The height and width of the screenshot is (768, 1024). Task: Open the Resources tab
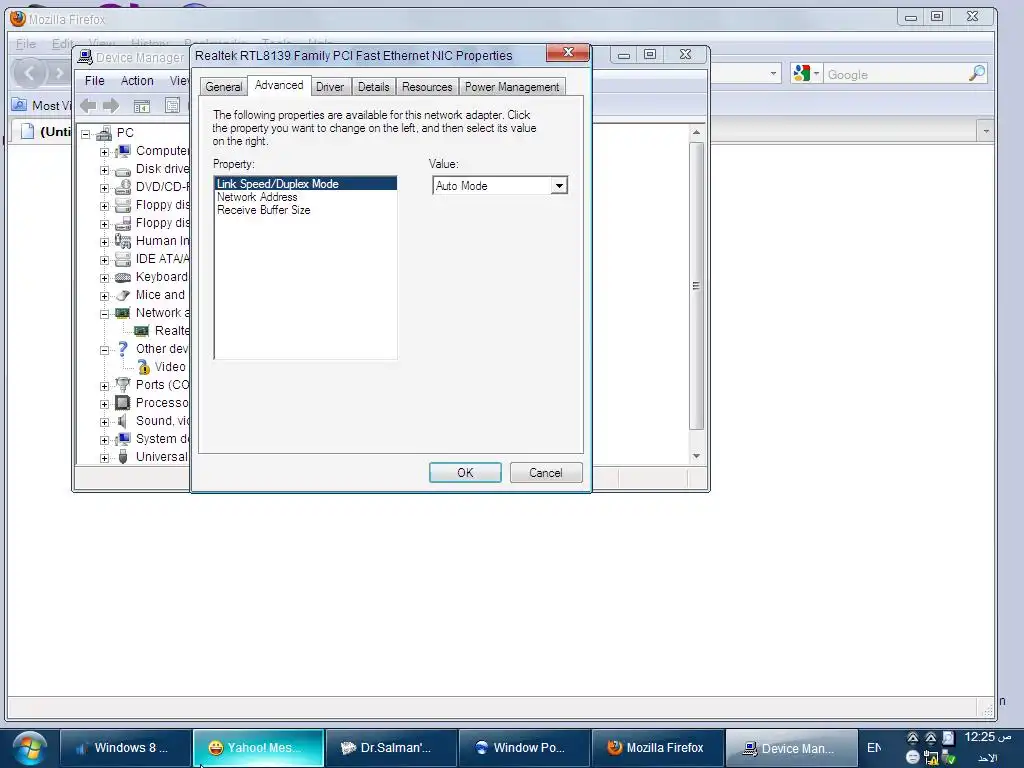pos(427,87)
